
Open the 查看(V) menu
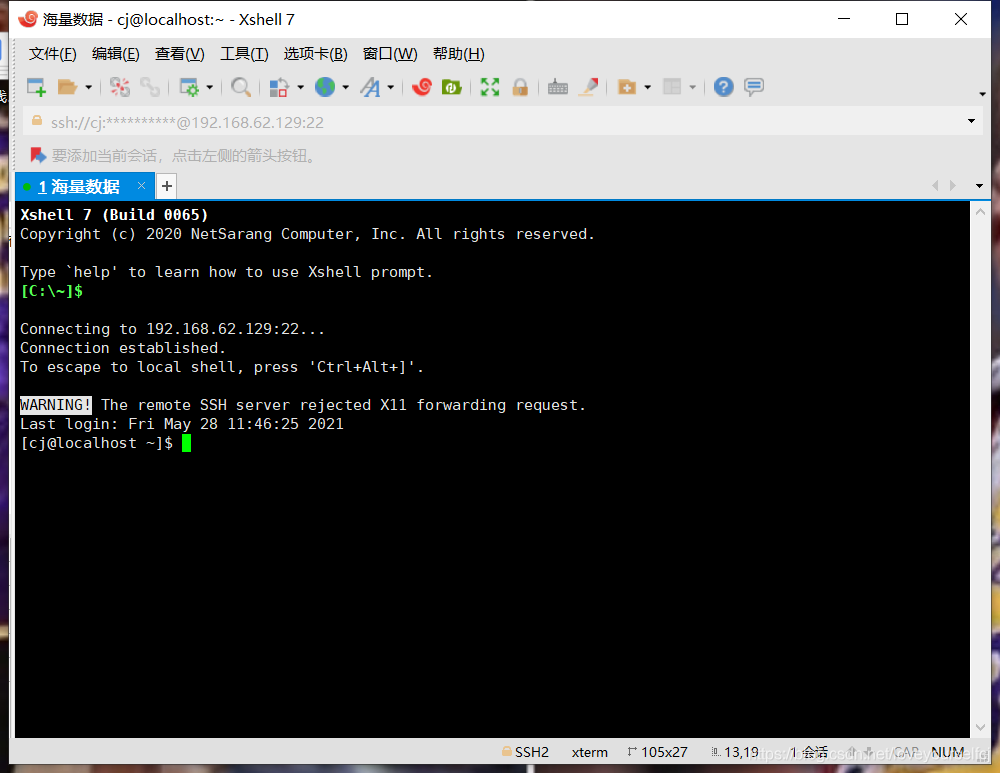[x=180, y=54]
